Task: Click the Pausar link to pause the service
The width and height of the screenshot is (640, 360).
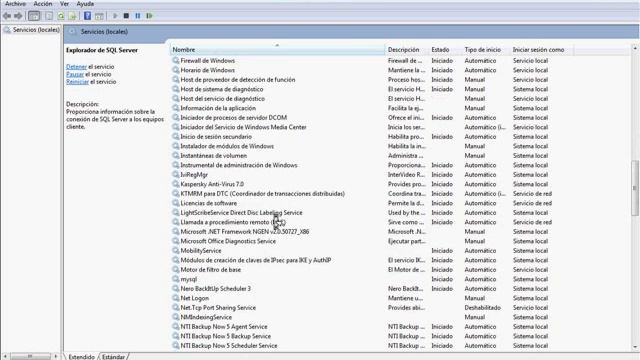Action: (75, 74)
